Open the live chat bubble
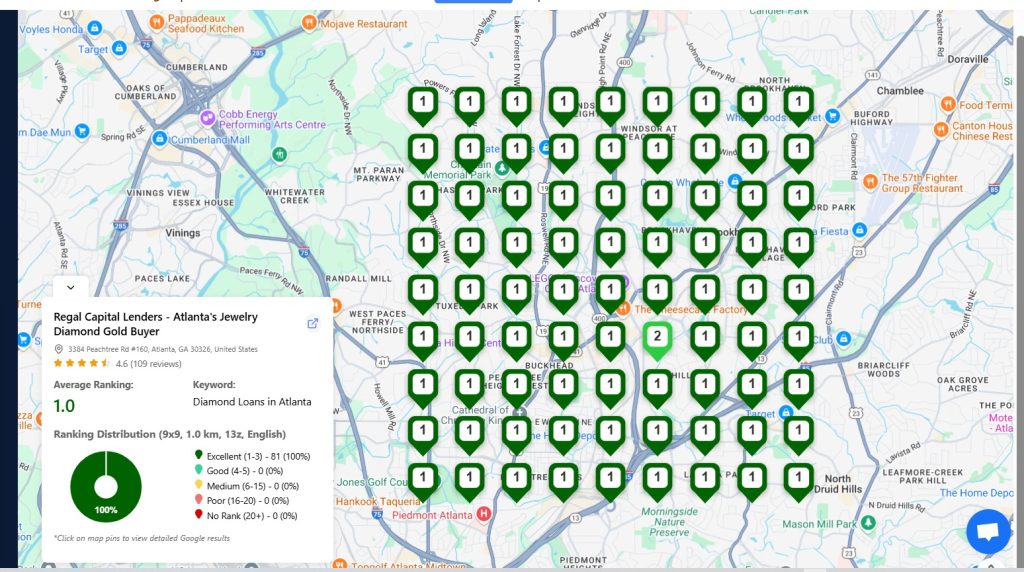This screenshot has width=1024, height=572. [x=989, y=531]
